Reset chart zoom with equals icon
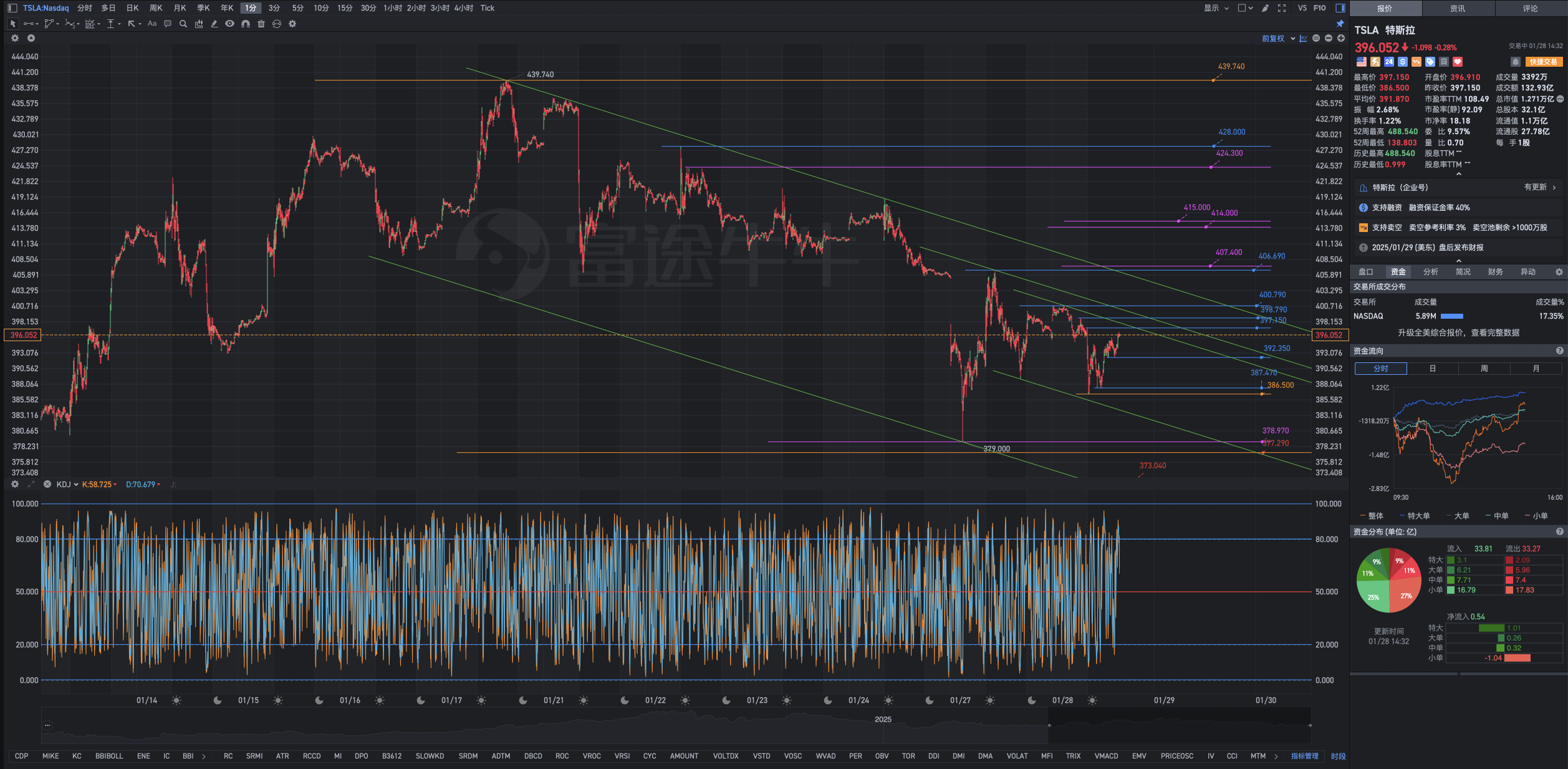 (1316, 38)
